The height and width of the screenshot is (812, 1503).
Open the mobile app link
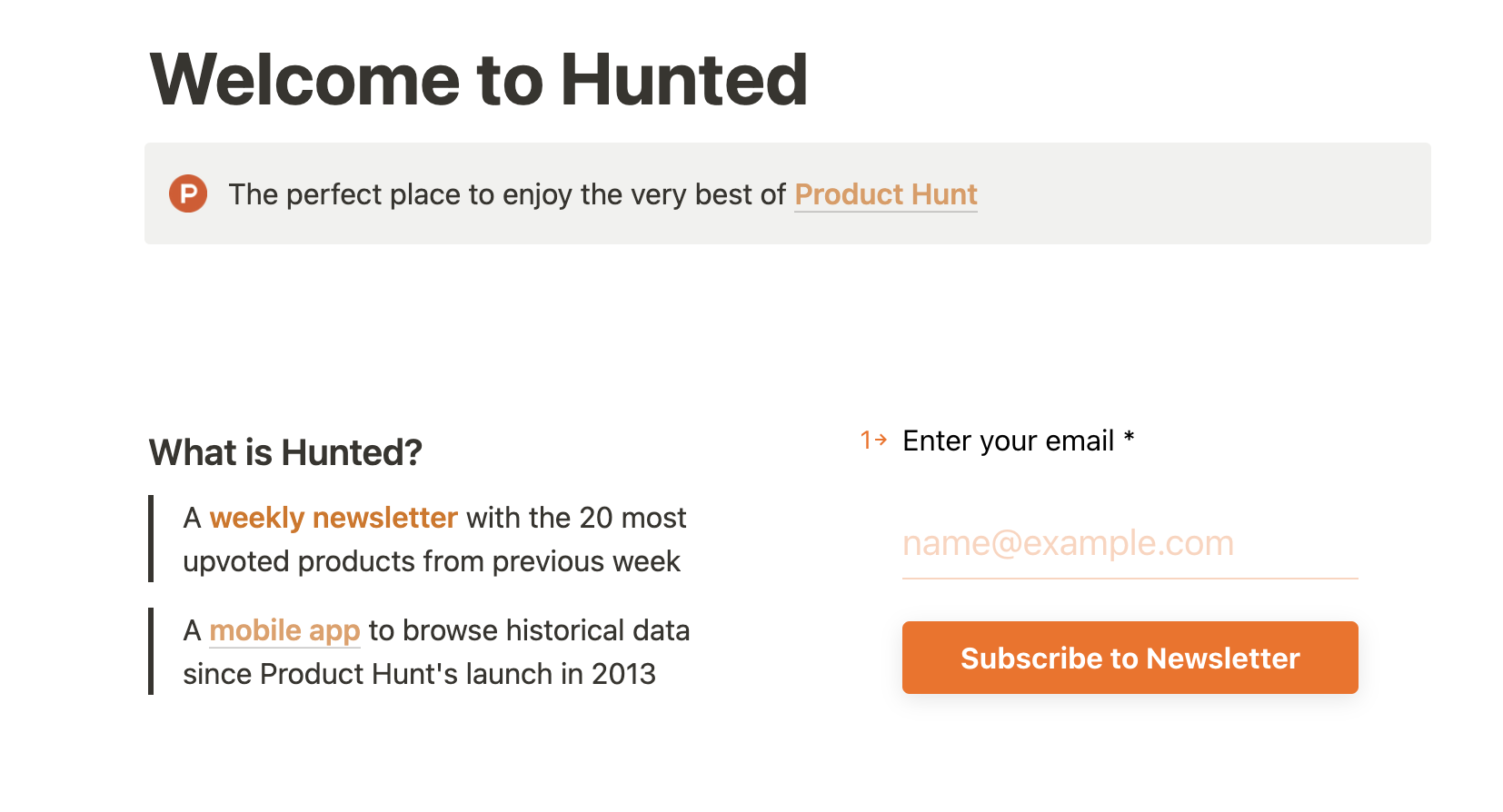click(x=284, y=630)
